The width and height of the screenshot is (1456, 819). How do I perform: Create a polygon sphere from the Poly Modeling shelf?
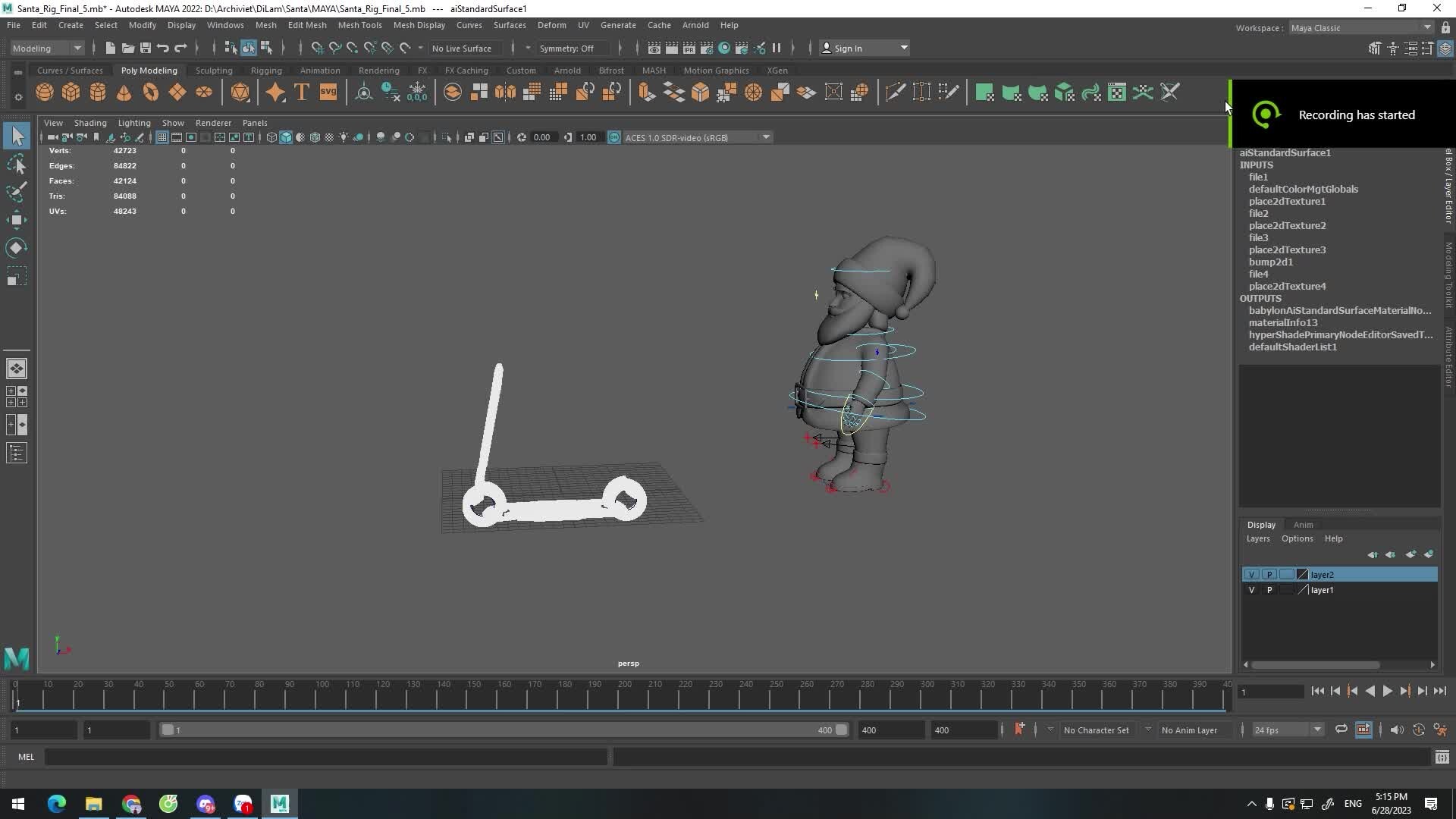click(x=44, y=92)
